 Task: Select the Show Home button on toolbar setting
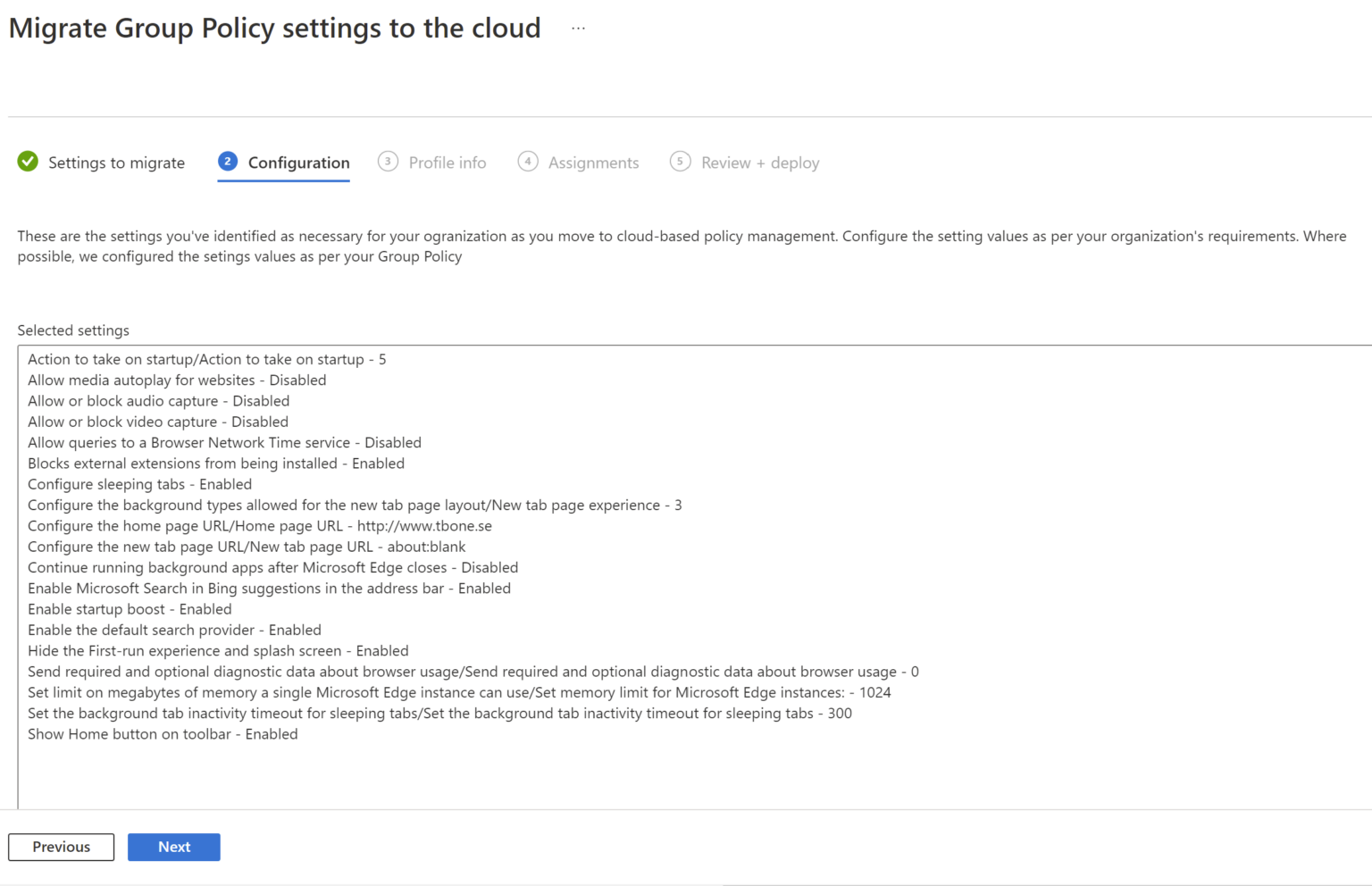(x=163, y=733)
